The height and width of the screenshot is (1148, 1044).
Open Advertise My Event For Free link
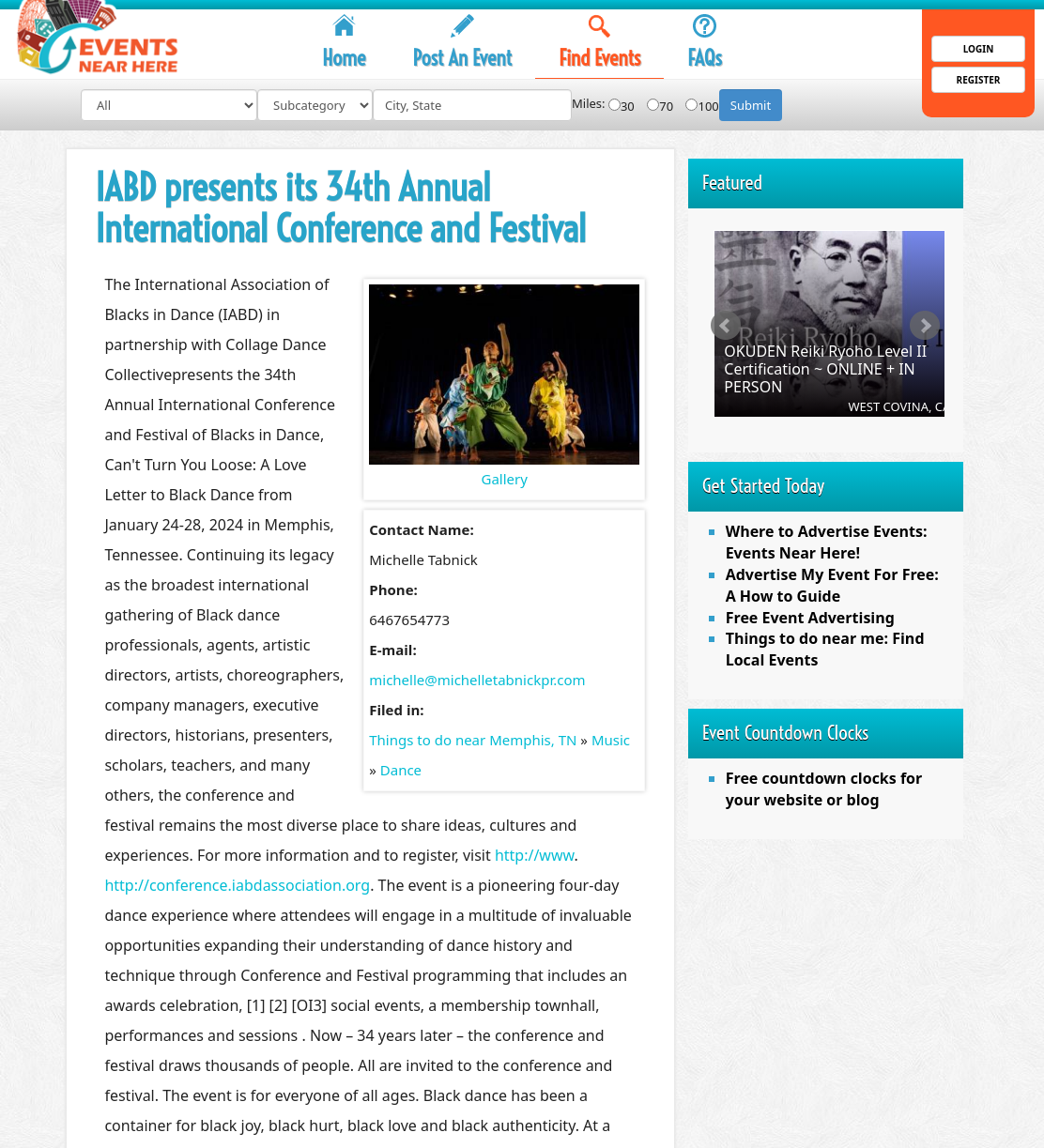(x=832, y=586)
